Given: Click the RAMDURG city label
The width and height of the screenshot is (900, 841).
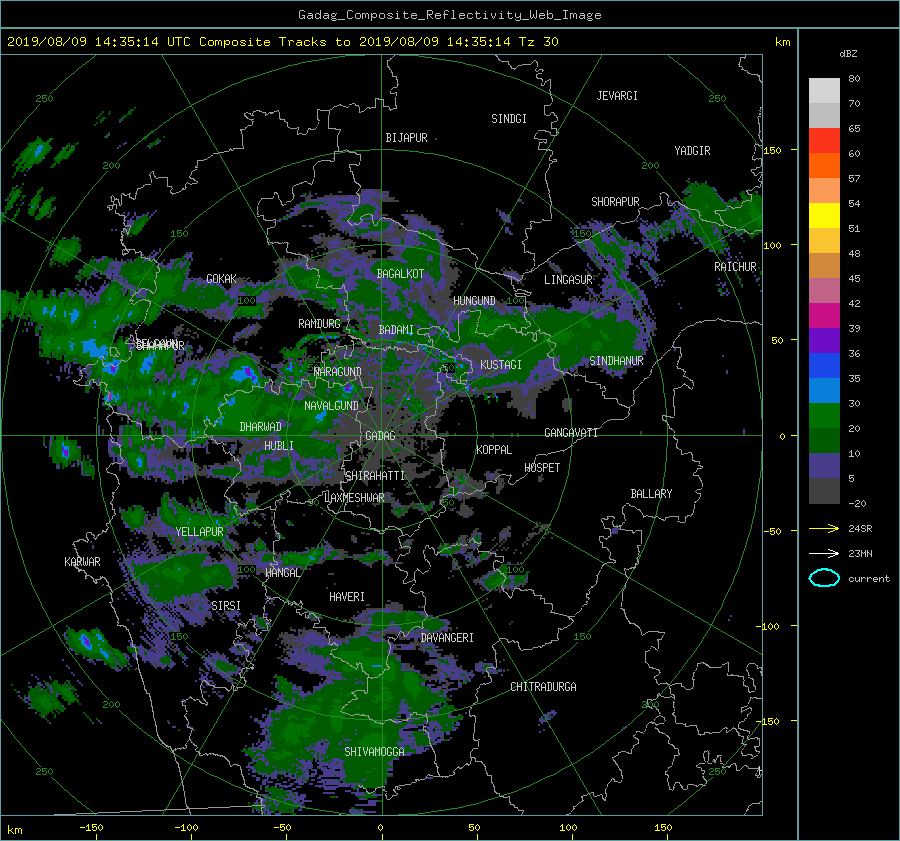Looking at the screenshot, I should 319,324.
